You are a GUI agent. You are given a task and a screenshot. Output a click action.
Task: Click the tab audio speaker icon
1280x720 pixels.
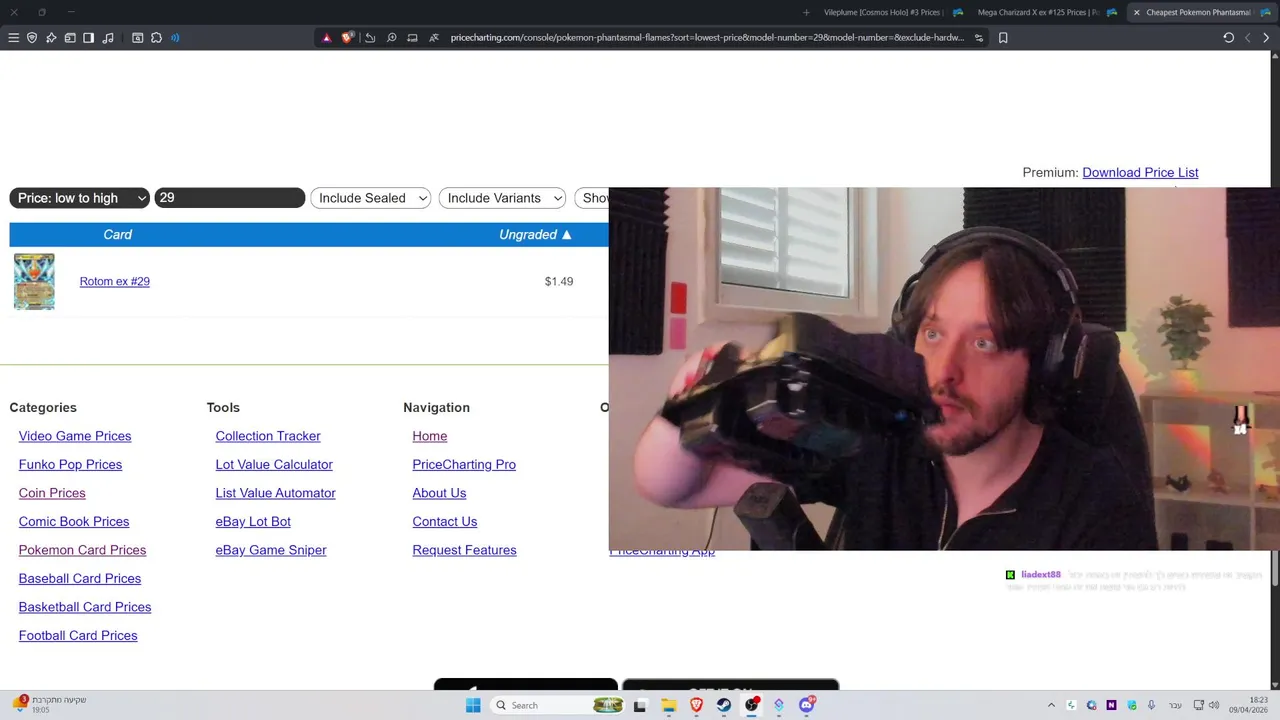(x=175, y=38)
